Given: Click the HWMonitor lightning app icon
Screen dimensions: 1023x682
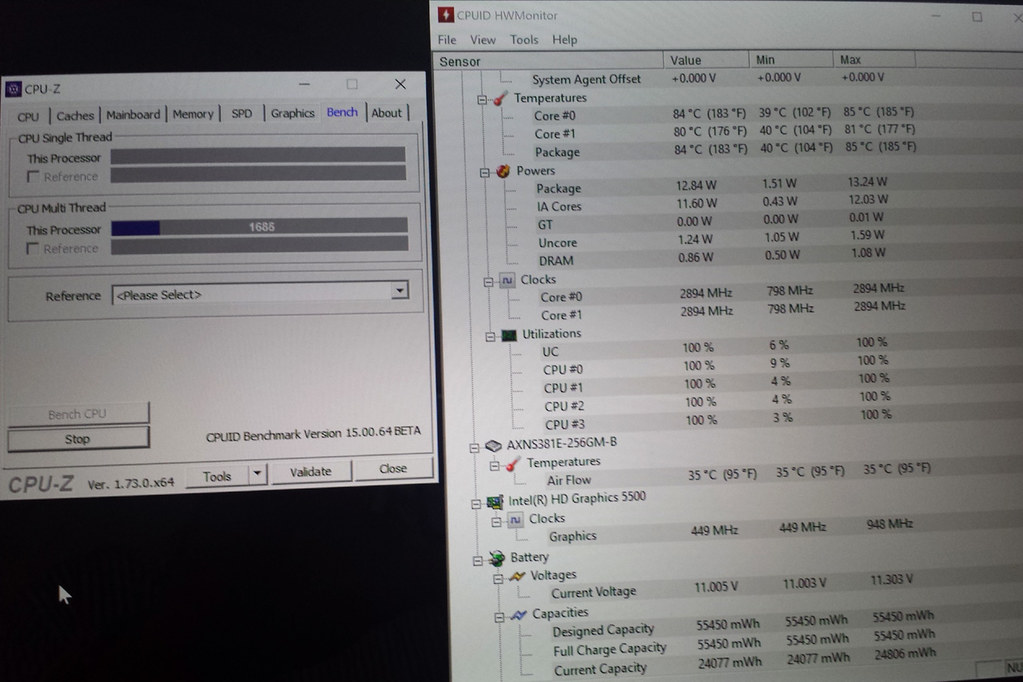Looking at the screenshot, I should pos(446,15).
